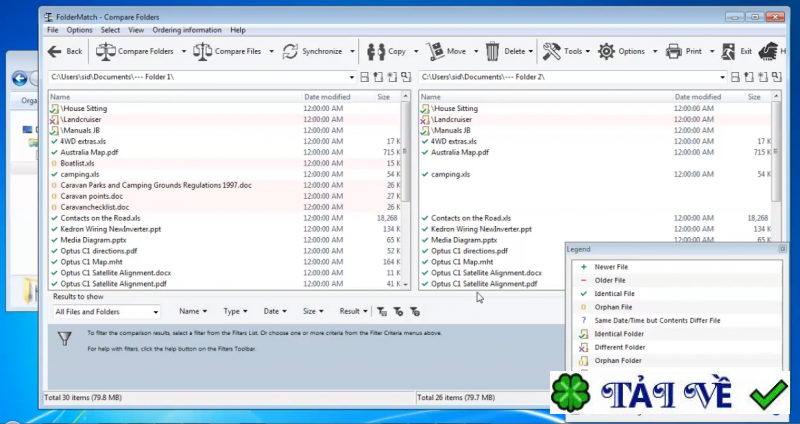Viewport: 800px width, 424px height.
Task: Sort left pane by Date modified column
Action: (327, 97)
